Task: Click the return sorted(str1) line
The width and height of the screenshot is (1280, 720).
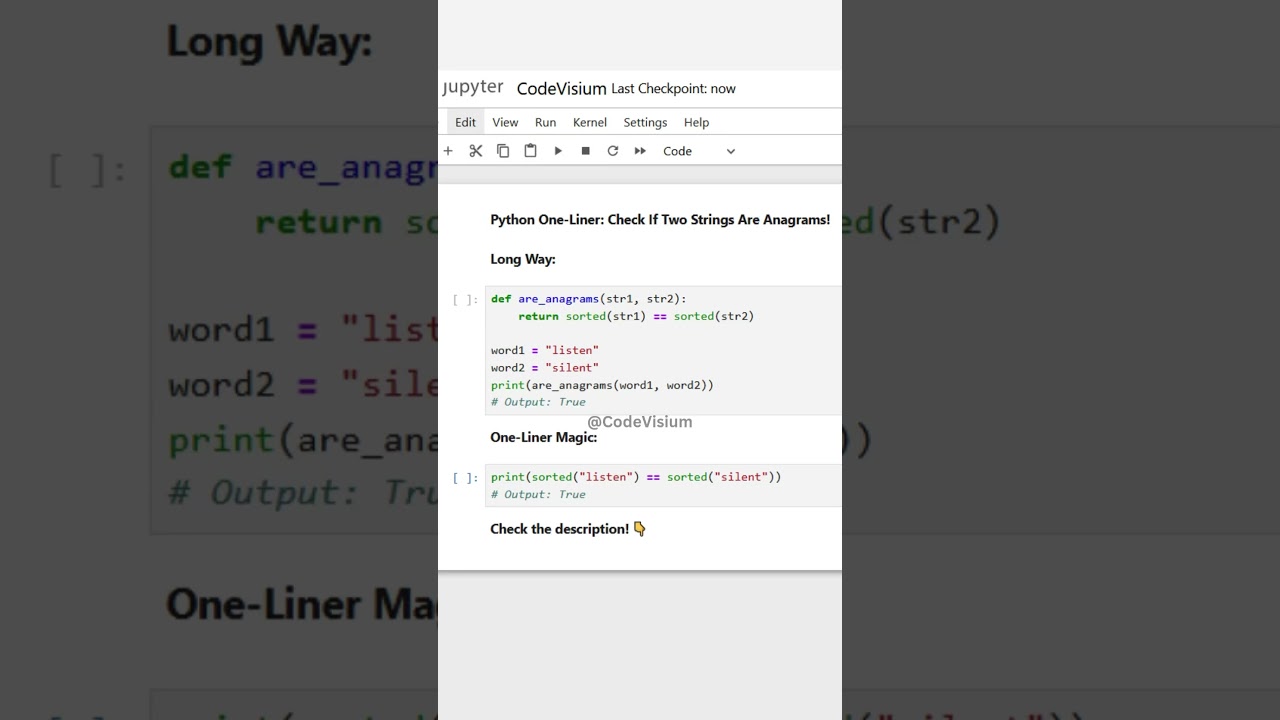Action: [636, 316]
